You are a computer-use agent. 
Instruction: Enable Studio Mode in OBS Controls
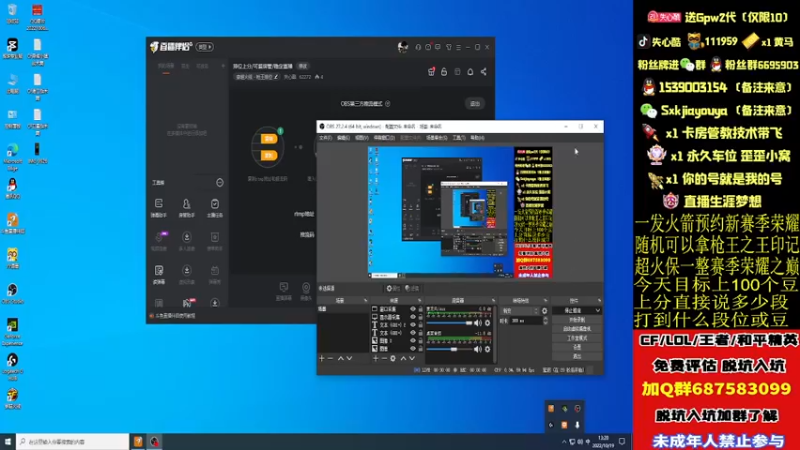pyautogui.click(x=577, y=338)
